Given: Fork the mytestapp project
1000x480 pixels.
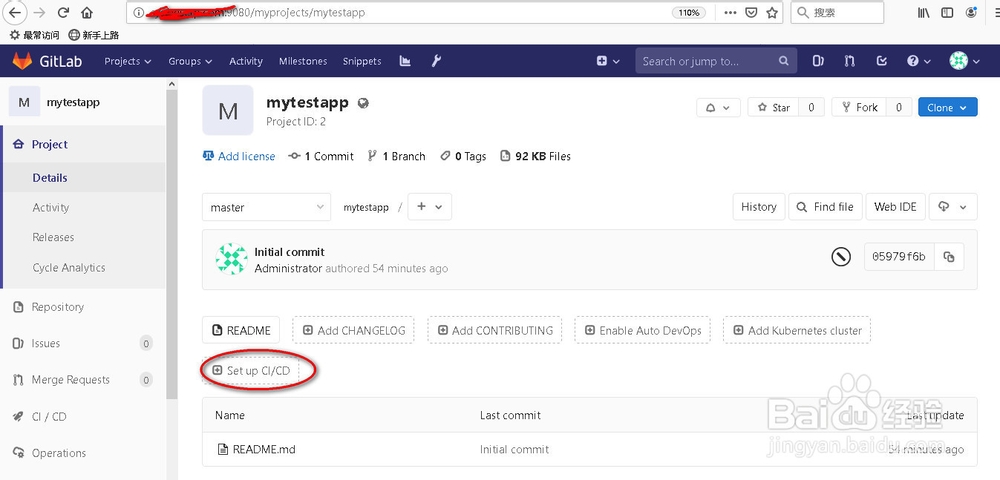Looking at the screenshot, I should point(860,108).
